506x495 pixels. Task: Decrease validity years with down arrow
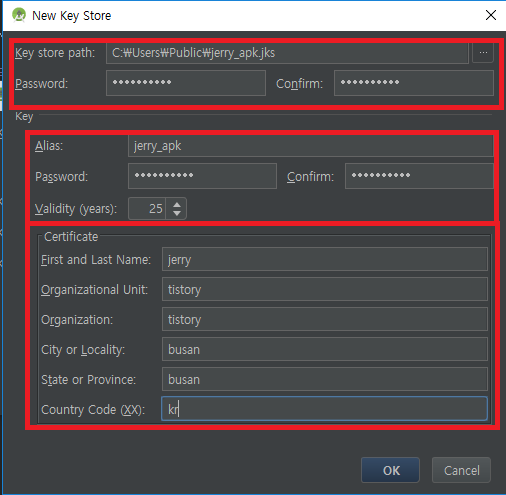(177, 213)
